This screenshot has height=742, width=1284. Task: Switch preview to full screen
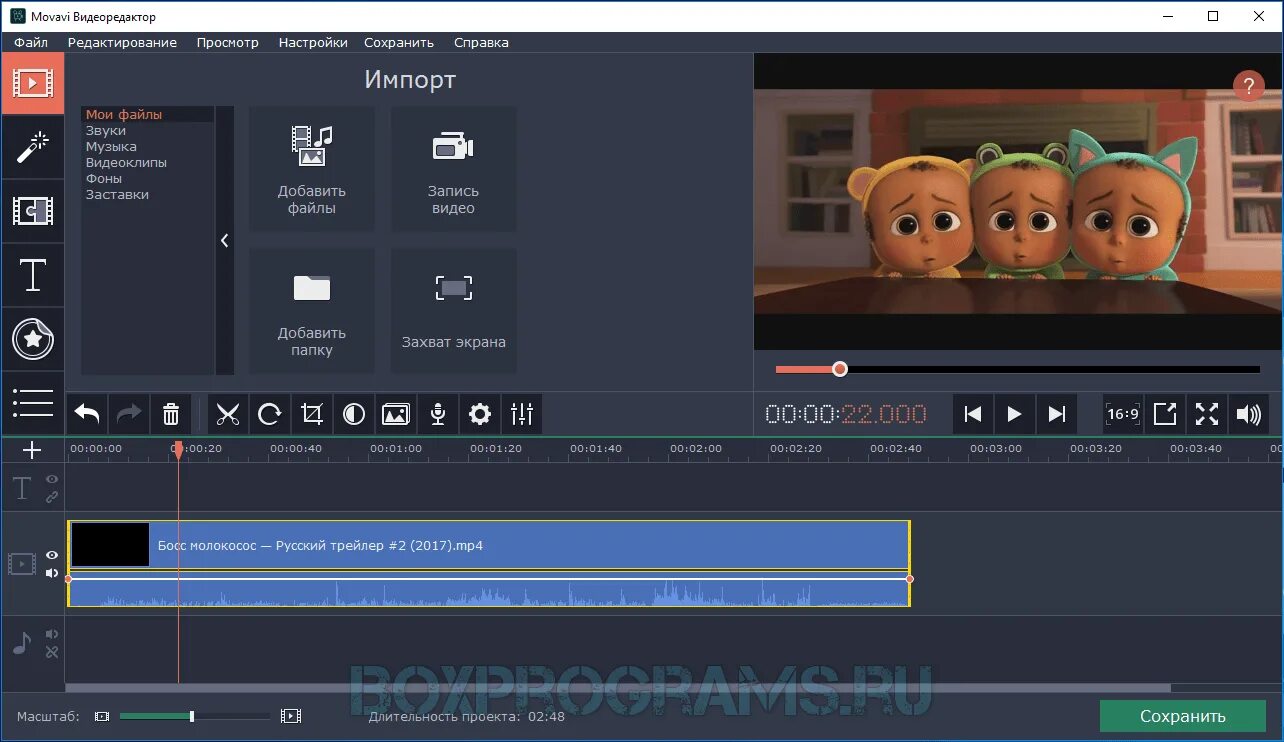click(1207, 414)
